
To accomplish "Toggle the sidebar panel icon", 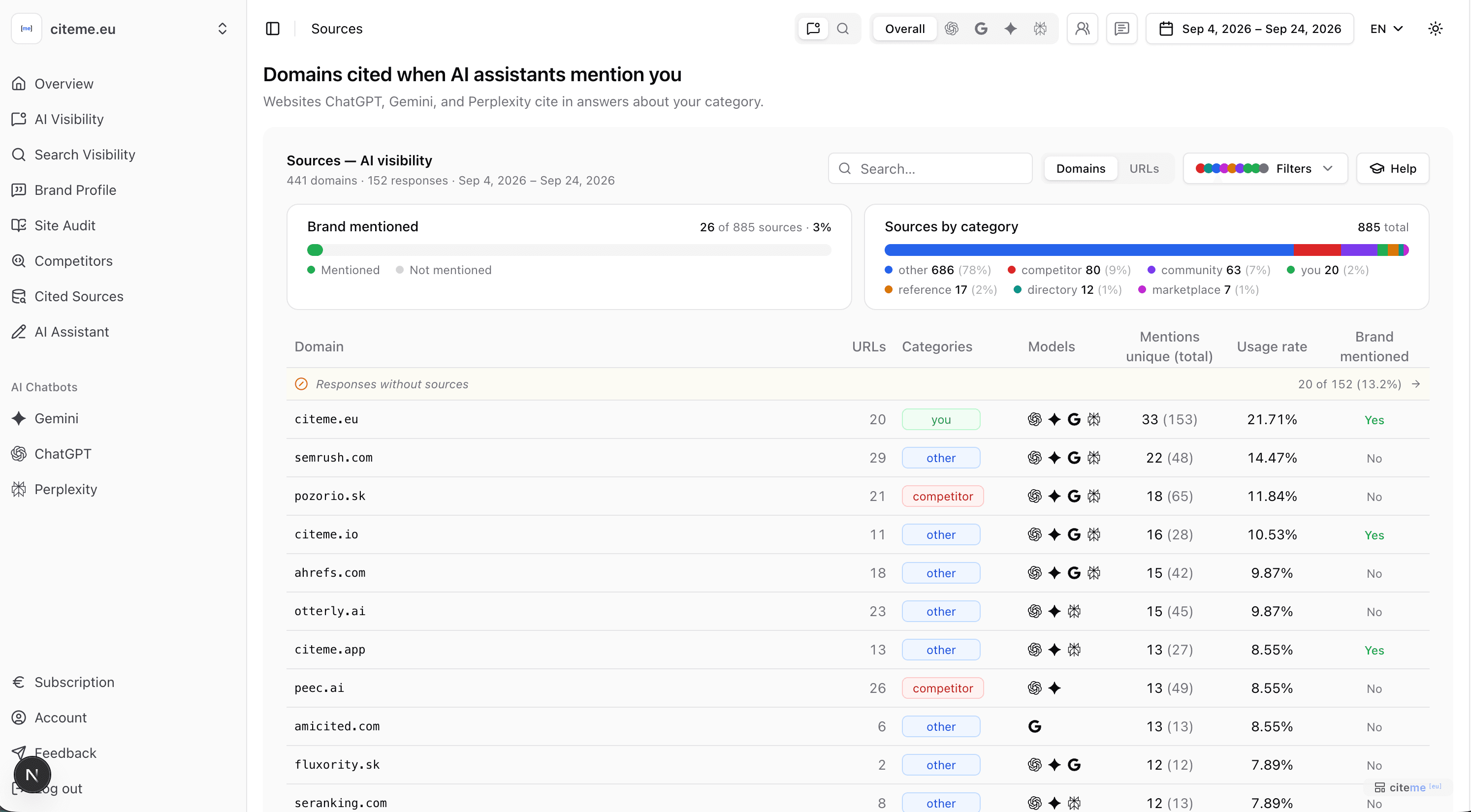I will [x=272, y=29].
